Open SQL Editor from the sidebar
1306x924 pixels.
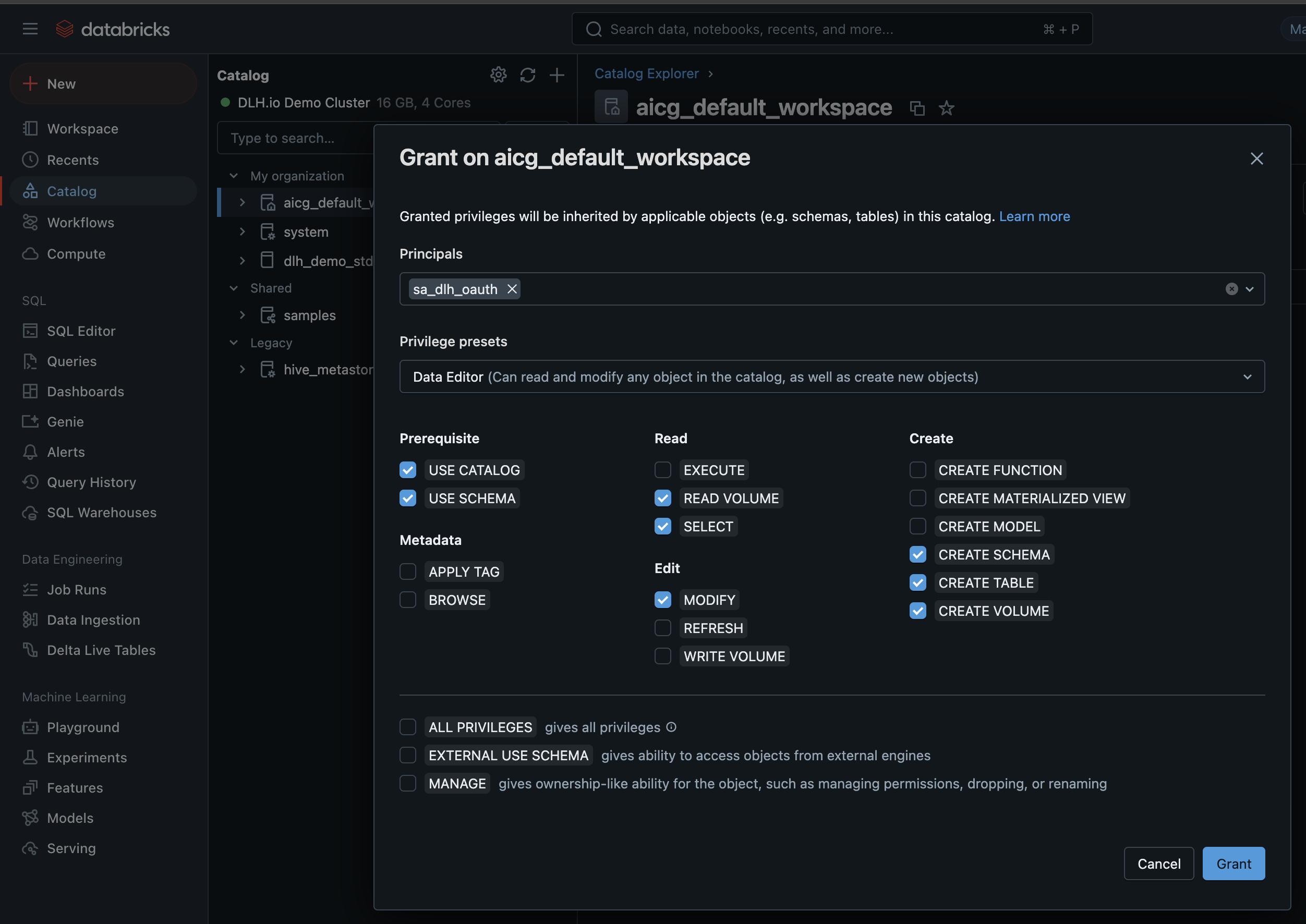pyautogui.click(x=81, y=331)
